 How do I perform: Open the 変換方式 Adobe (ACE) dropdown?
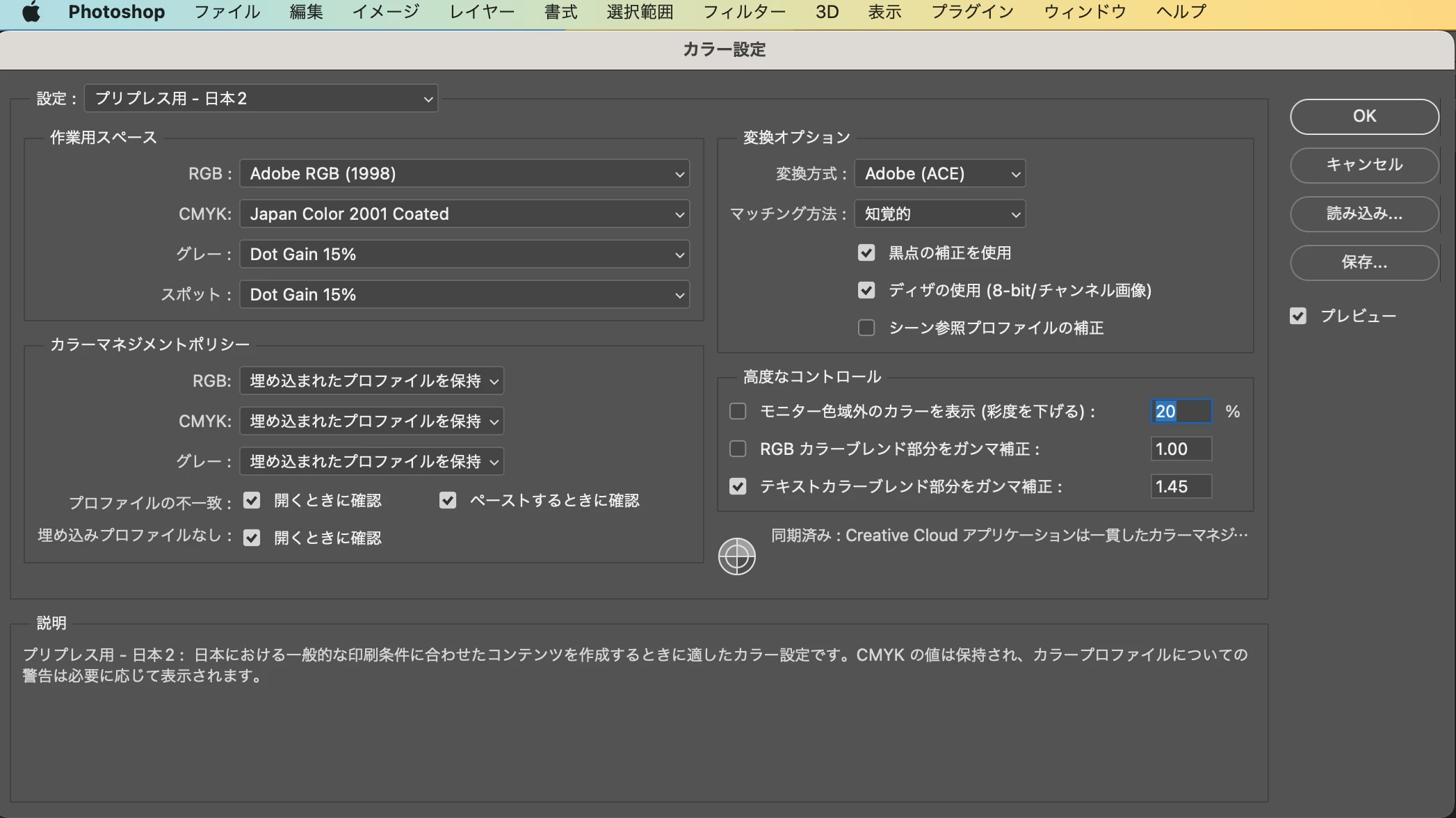(939, 174)
